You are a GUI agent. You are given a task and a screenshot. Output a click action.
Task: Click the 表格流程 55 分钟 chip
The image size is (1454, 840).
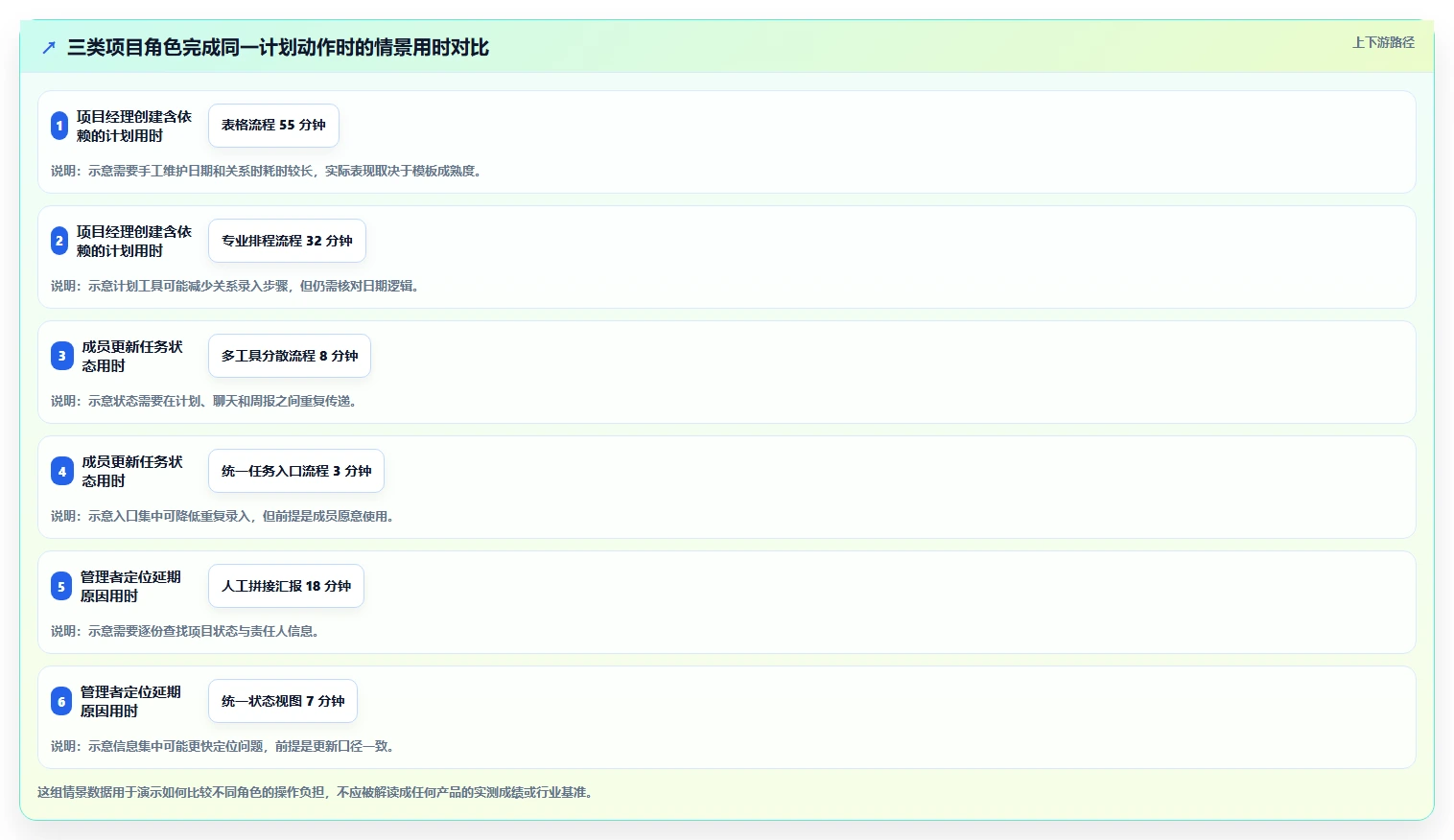pos(273,126)
